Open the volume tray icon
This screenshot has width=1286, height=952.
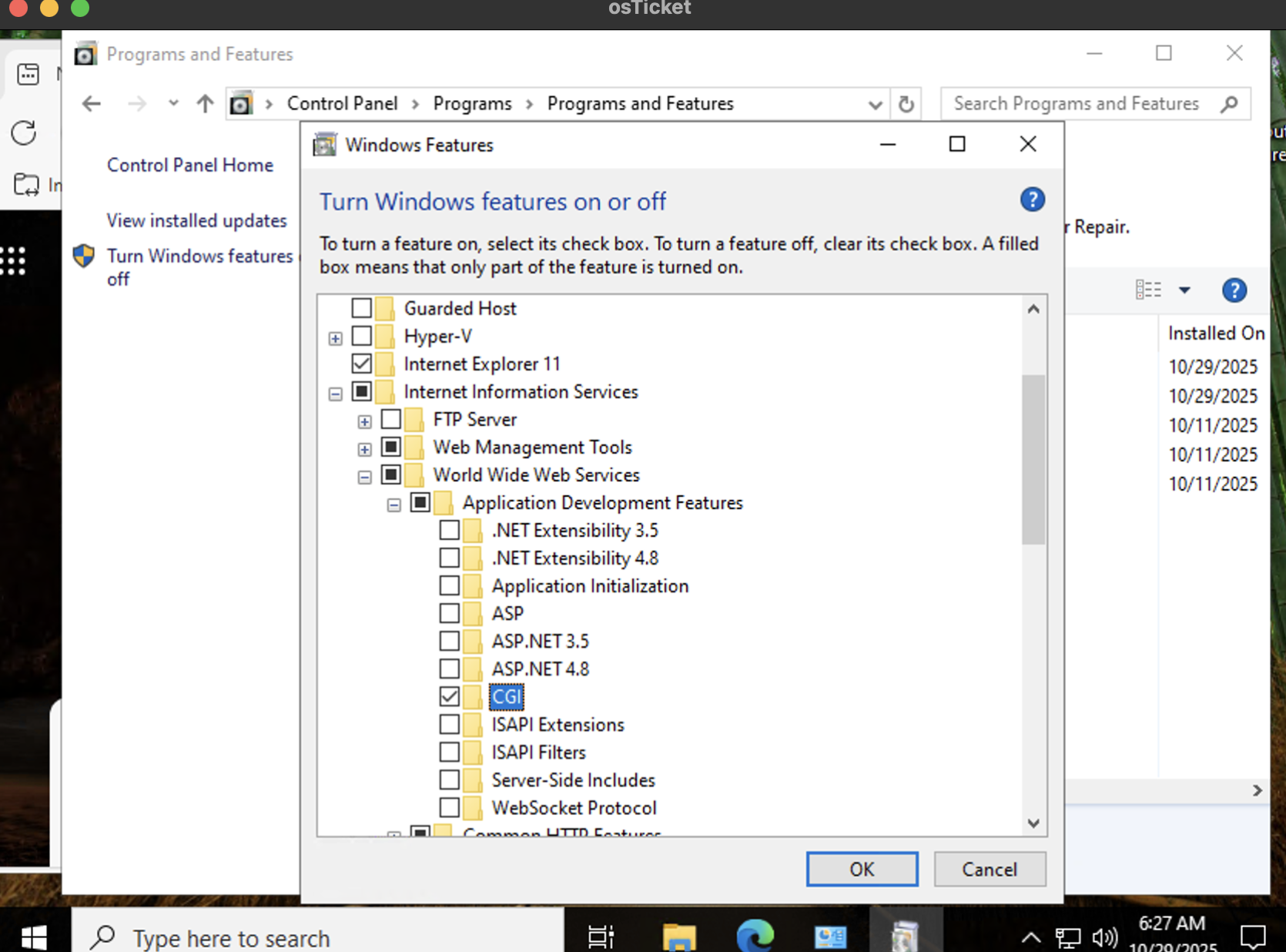point(1105,937)
